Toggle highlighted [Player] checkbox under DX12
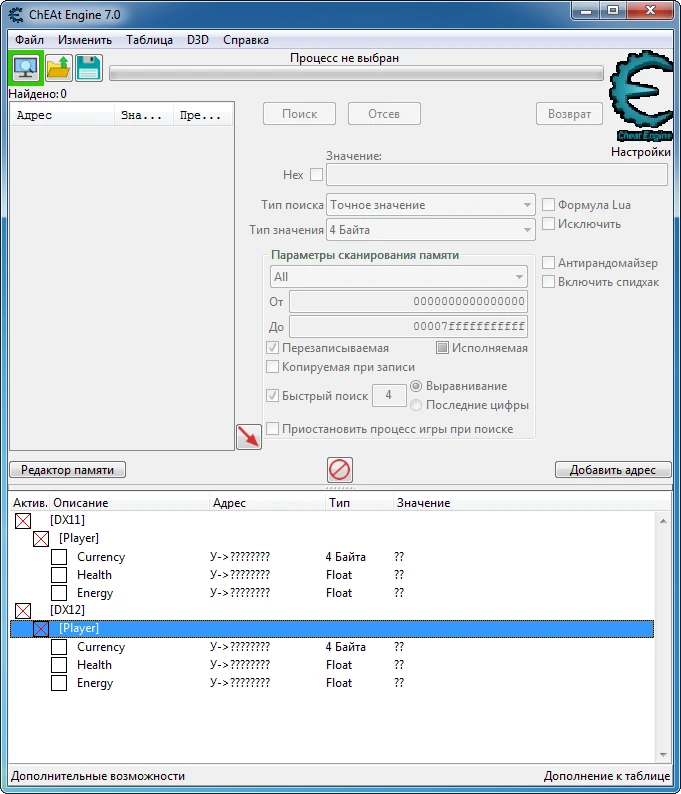The image size is (681, 794). coord(41,629)
